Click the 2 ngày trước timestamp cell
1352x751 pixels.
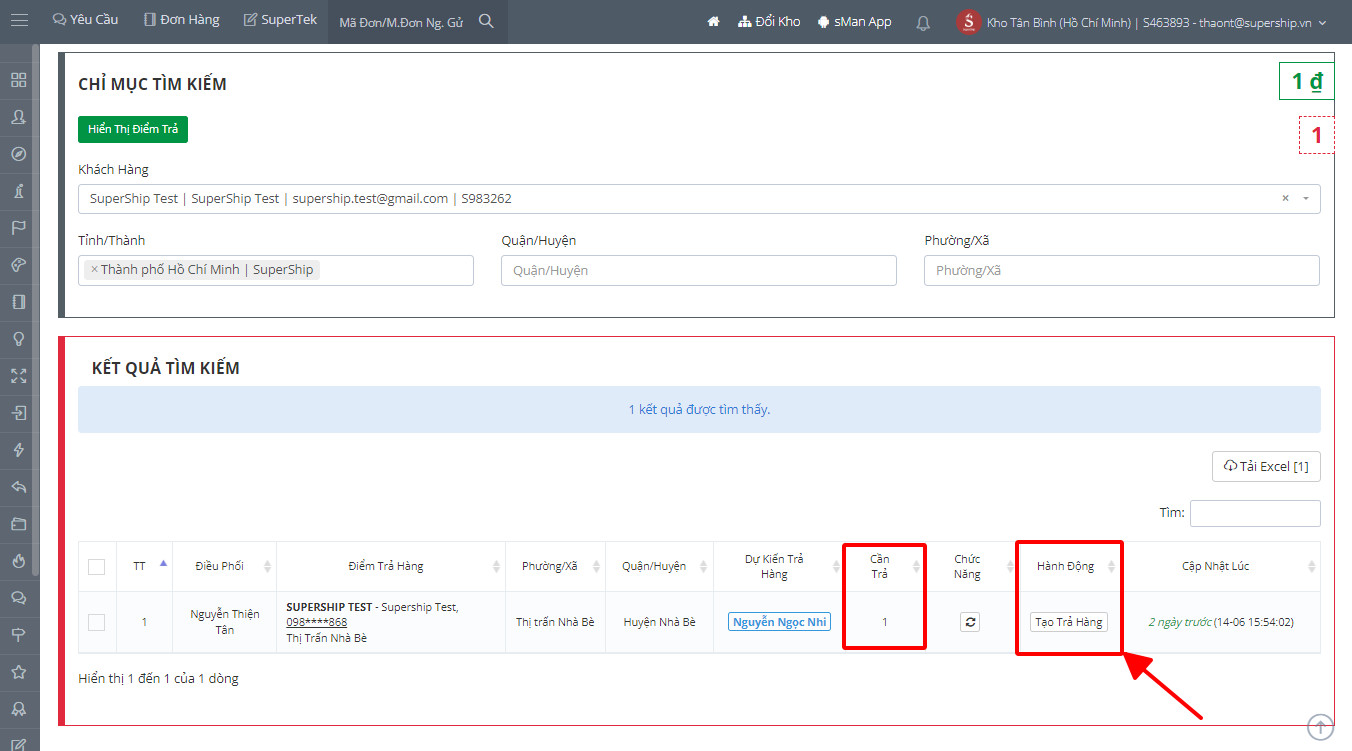(x=1221, y=622)
